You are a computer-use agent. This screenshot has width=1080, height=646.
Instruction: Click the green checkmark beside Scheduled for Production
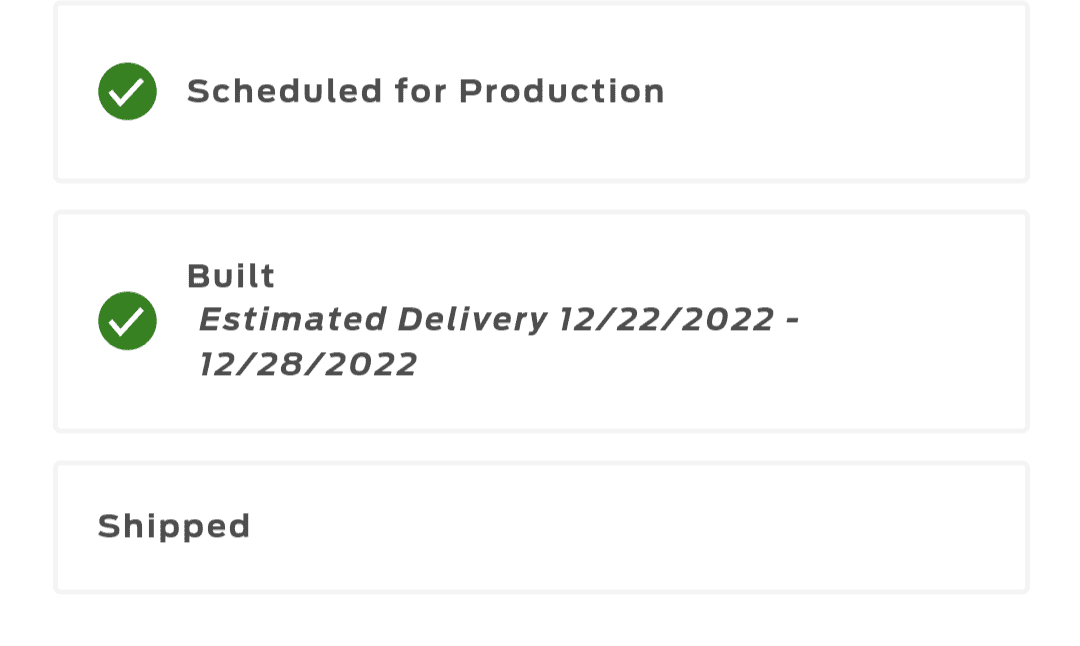(x=127, y=91)
